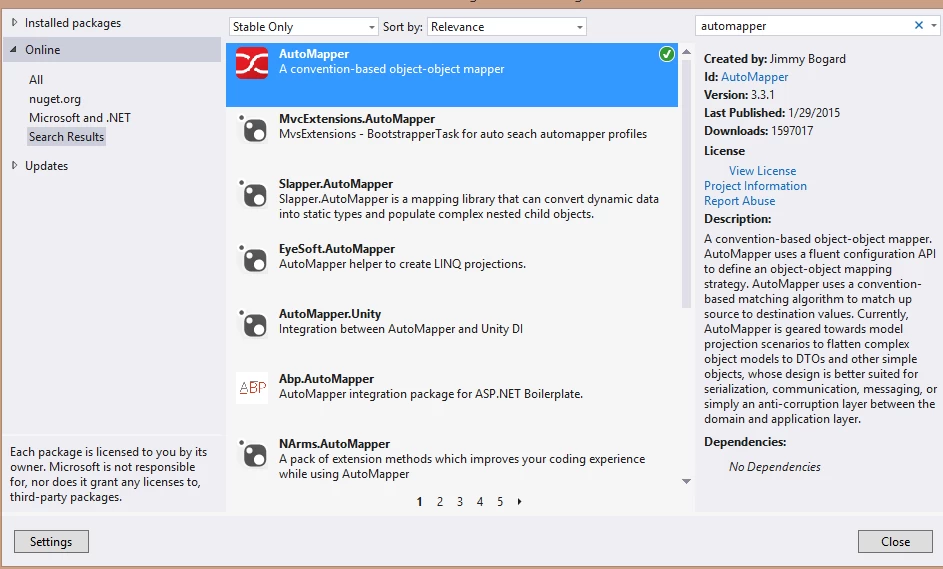Click the AutoMapper.Unity package icon
Screen dimensions: 943x569
(x=253, y=324)
